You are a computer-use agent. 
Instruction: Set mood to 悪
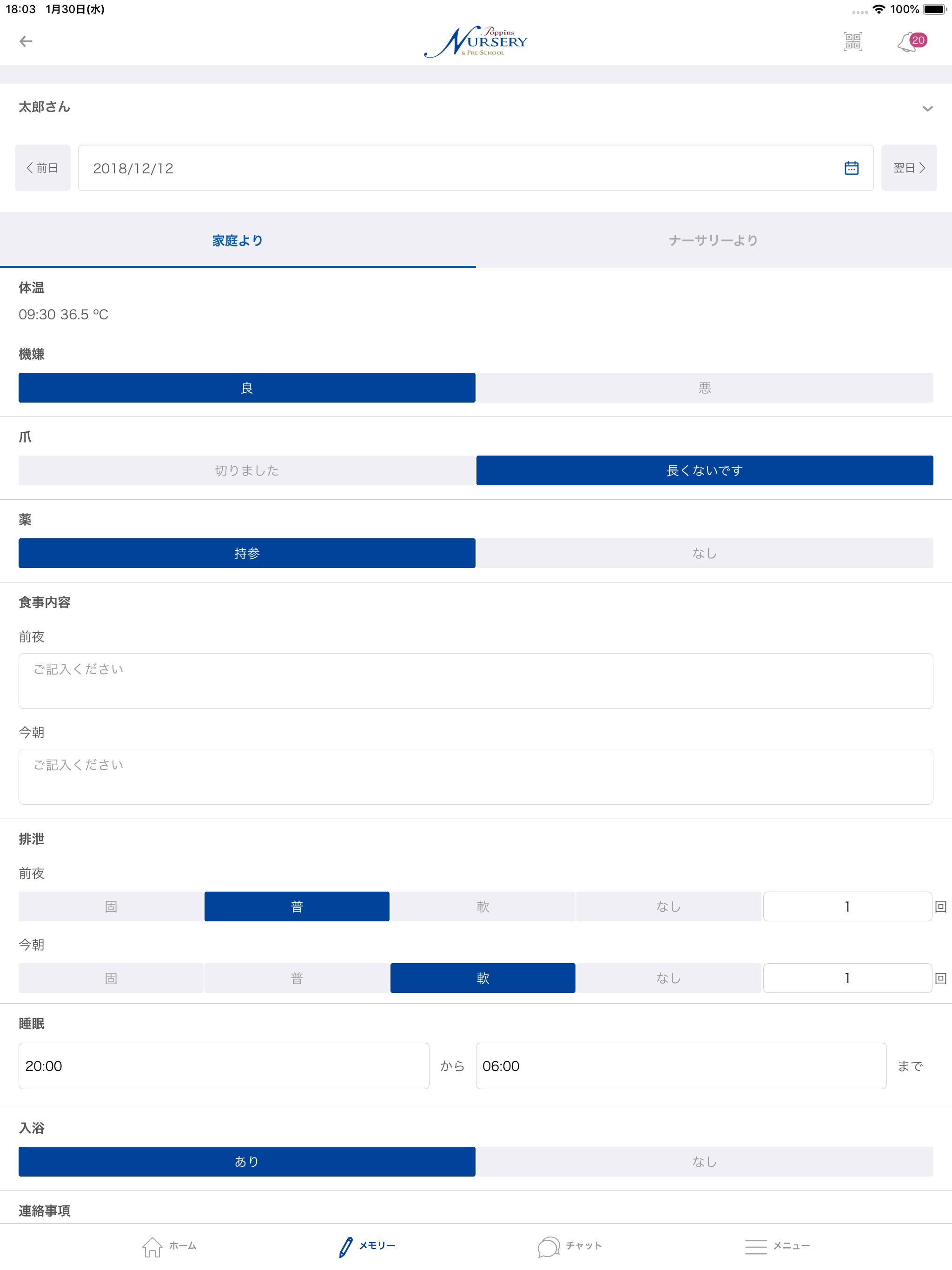point(705,388)
